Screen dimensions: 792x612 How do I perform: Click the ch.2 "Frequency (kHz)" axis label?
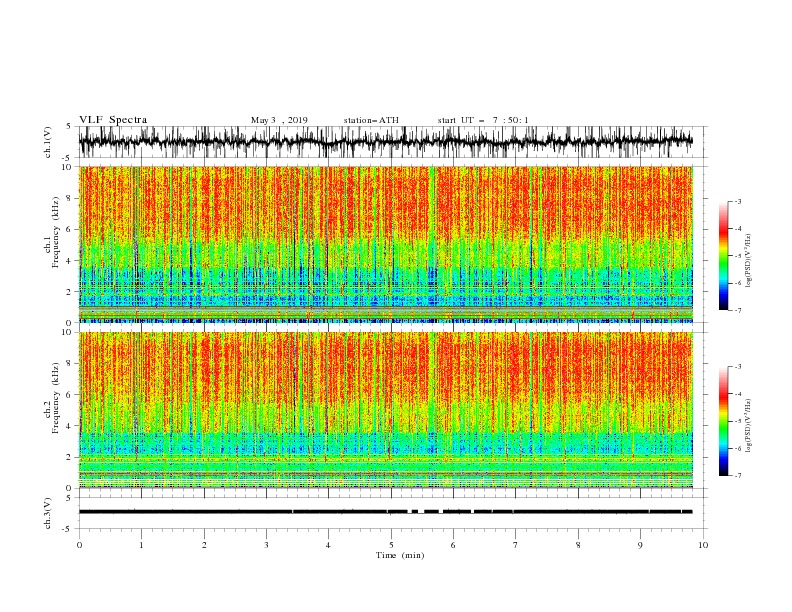56,398
